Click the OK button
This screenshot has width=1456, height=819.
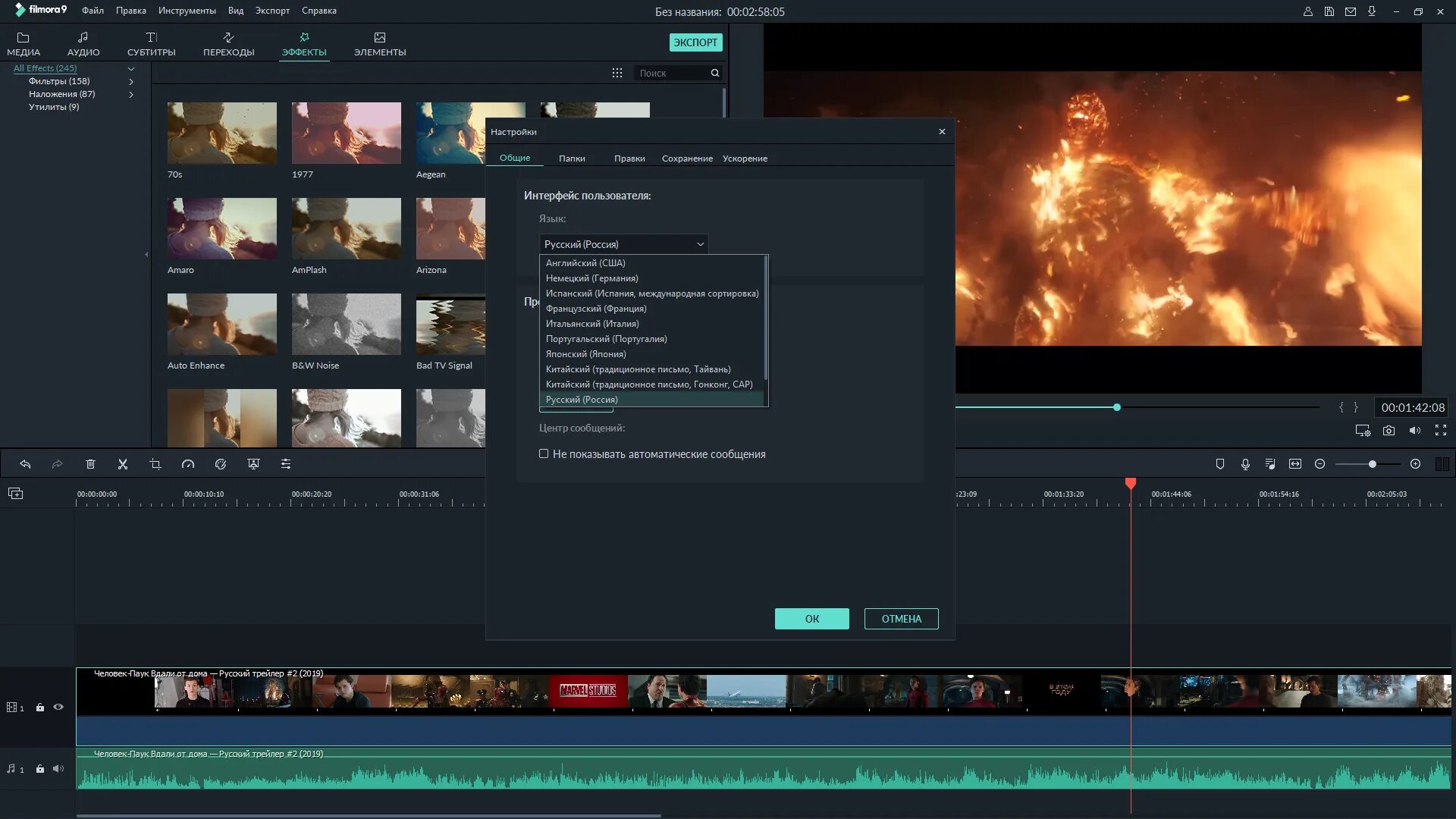tap(811, 619)
